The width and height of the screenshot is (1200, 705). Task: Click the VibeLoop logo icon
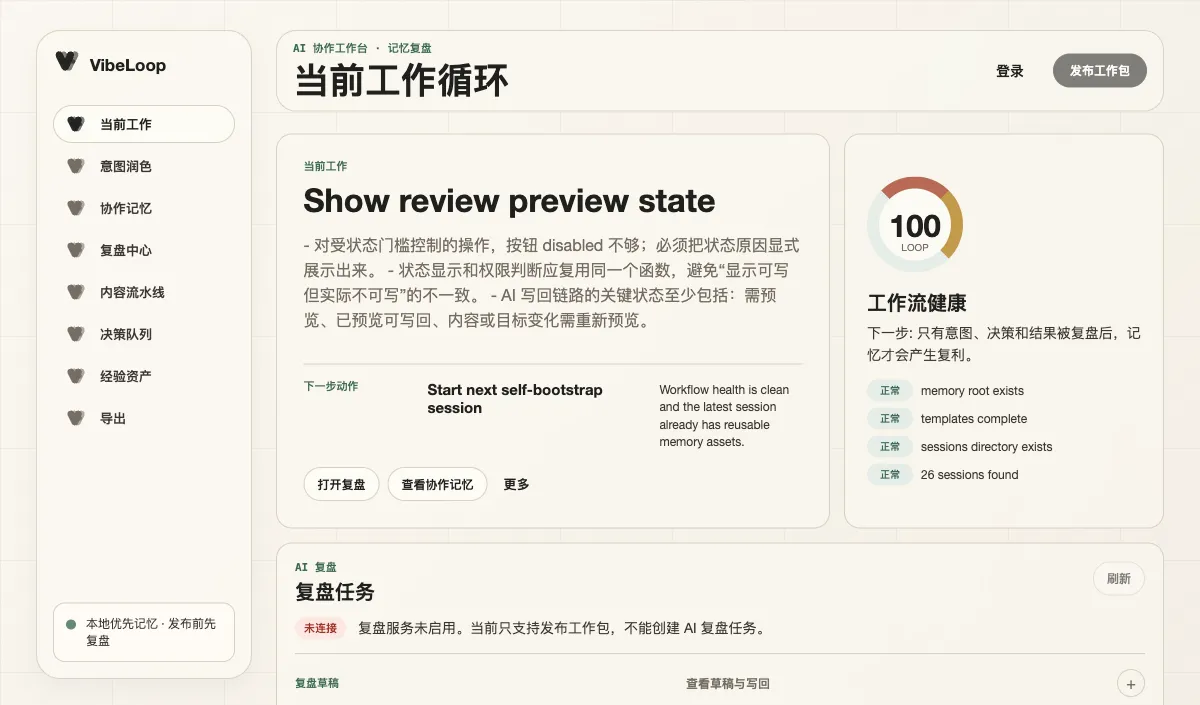(x=67, y=62)
